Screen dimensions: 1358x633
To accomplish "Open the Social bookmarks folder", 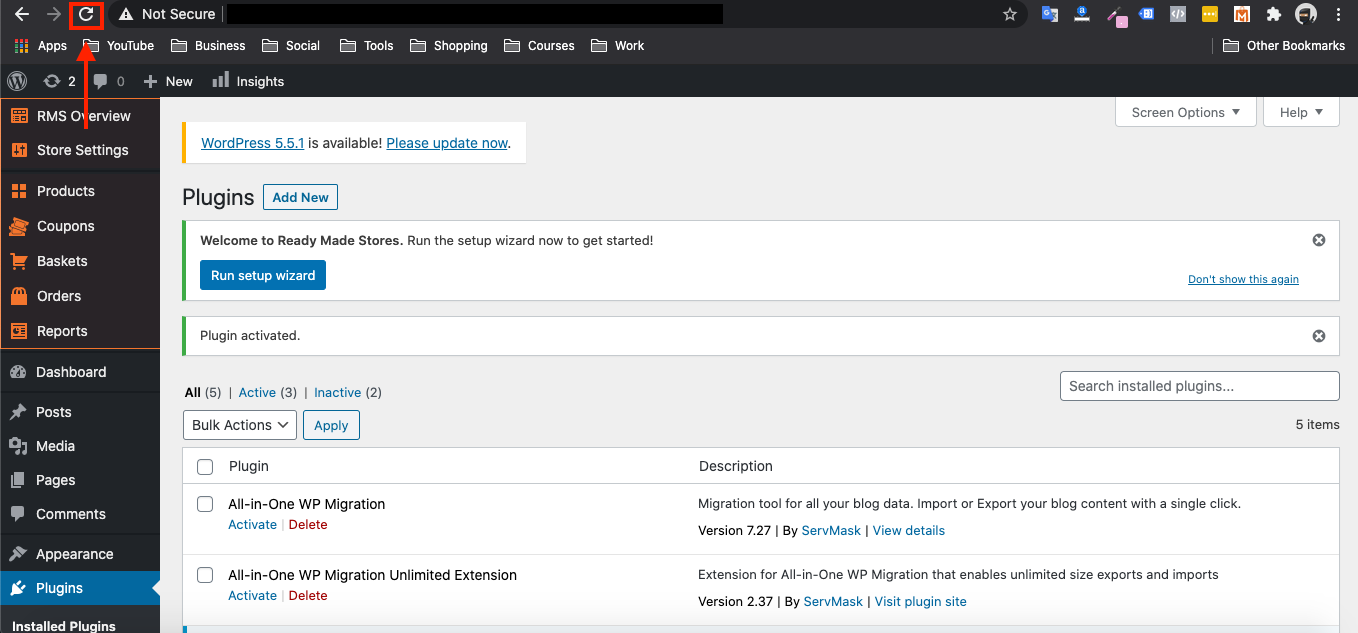I will coord(291,46).
